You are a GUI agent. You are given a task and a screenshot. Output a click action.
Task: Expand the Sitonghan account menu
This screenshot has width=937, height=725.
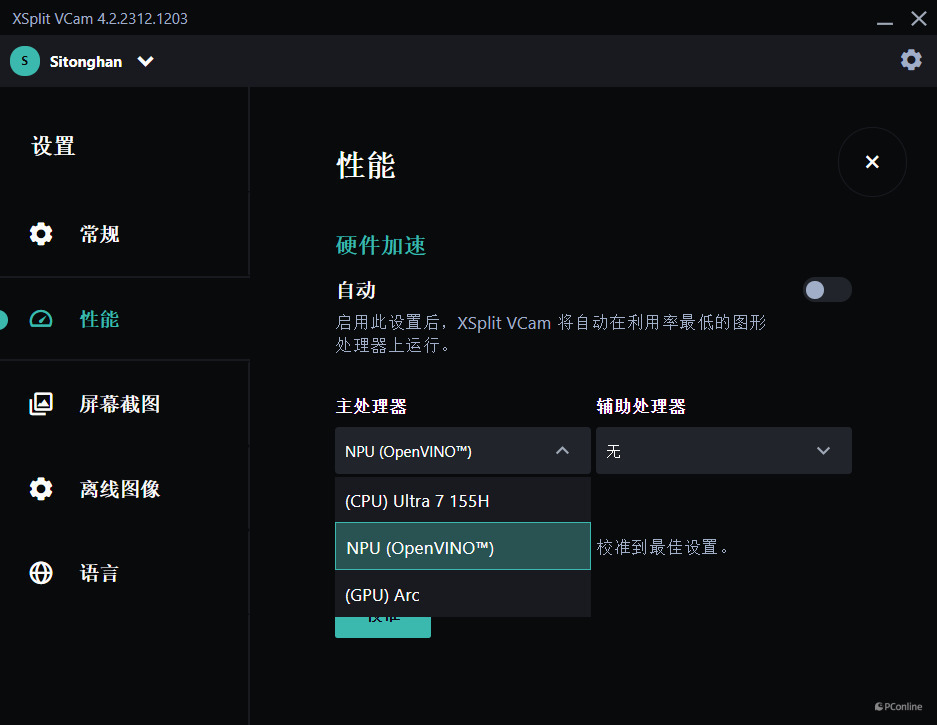[145, 61]
